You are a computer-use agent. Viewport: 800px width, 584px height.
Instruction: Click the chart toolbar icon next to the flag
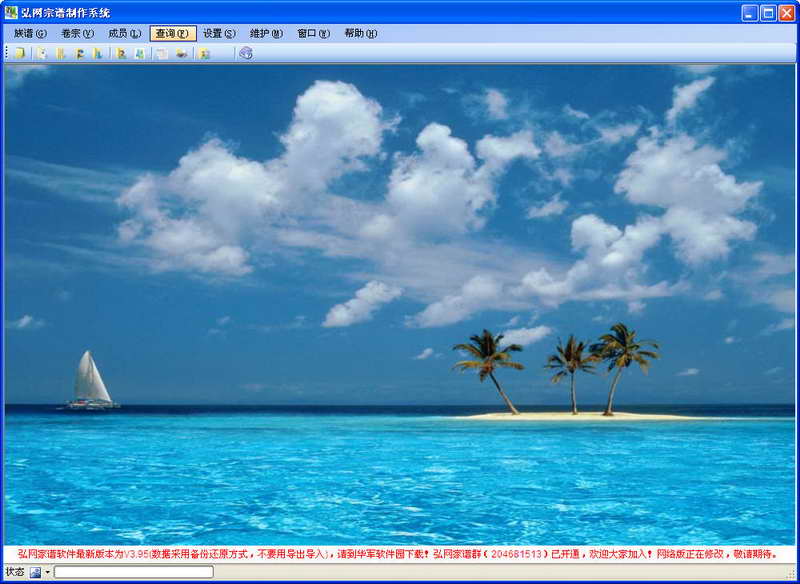click(x=100, y=55)
